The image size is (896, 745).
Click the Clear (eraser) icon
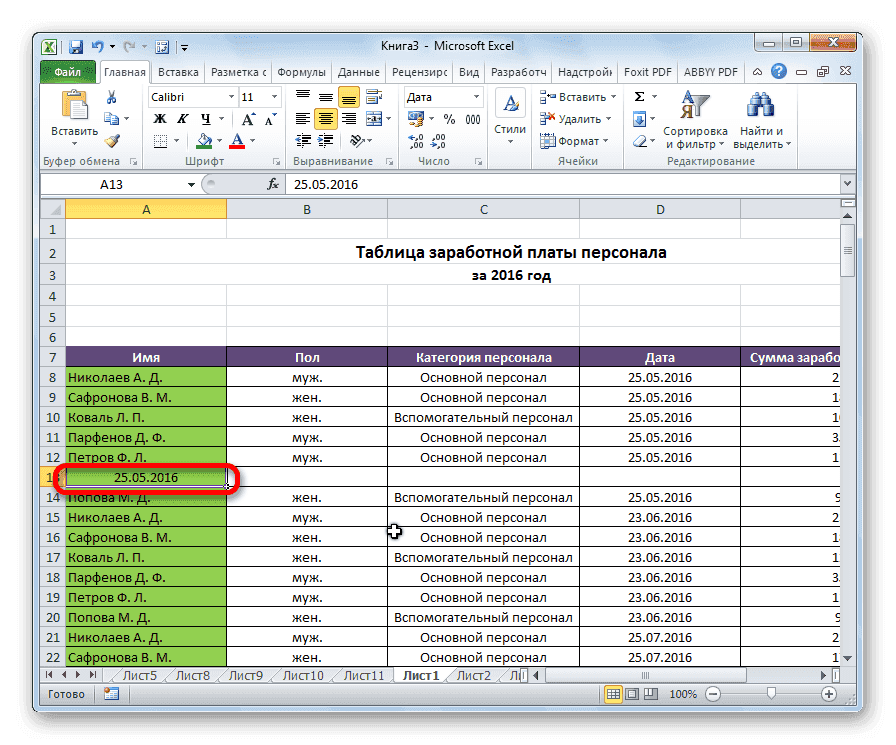click(640, 140)
